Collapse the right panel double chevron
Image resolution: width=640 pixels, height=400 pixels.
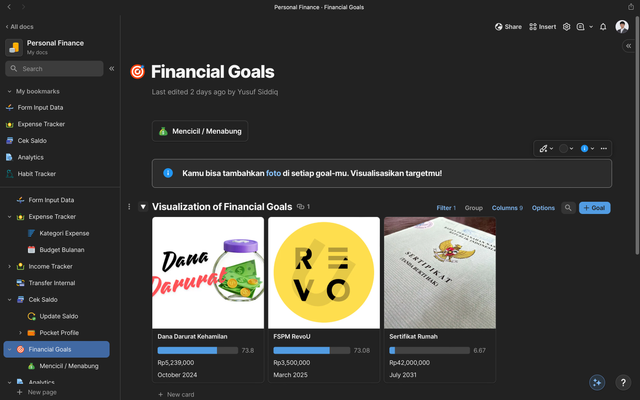(629, 46)
